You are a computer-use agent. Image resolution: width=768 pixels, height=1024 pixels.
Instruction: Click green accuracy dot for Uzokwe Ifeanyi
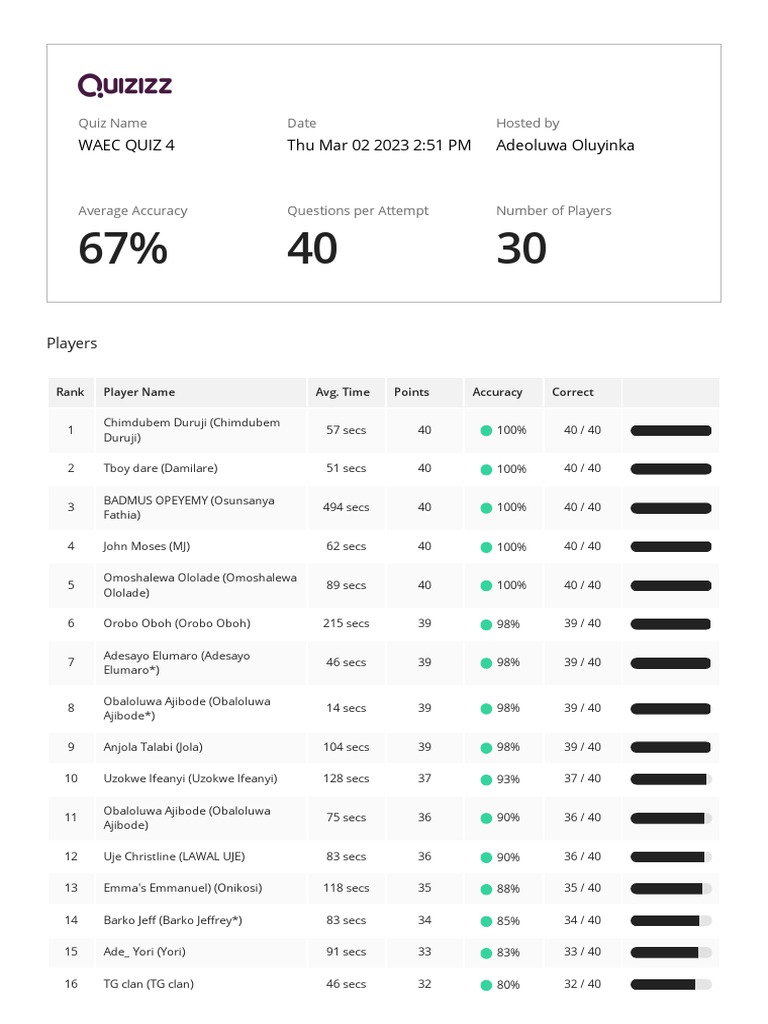[x=486, y=779]
